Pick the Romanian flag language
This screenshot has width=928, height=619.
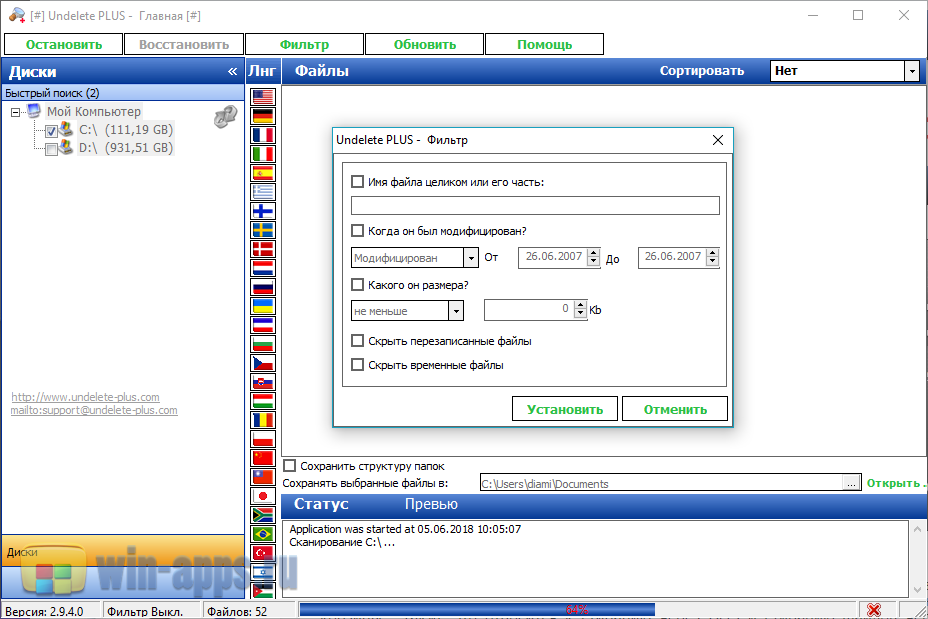click(263, 420)
